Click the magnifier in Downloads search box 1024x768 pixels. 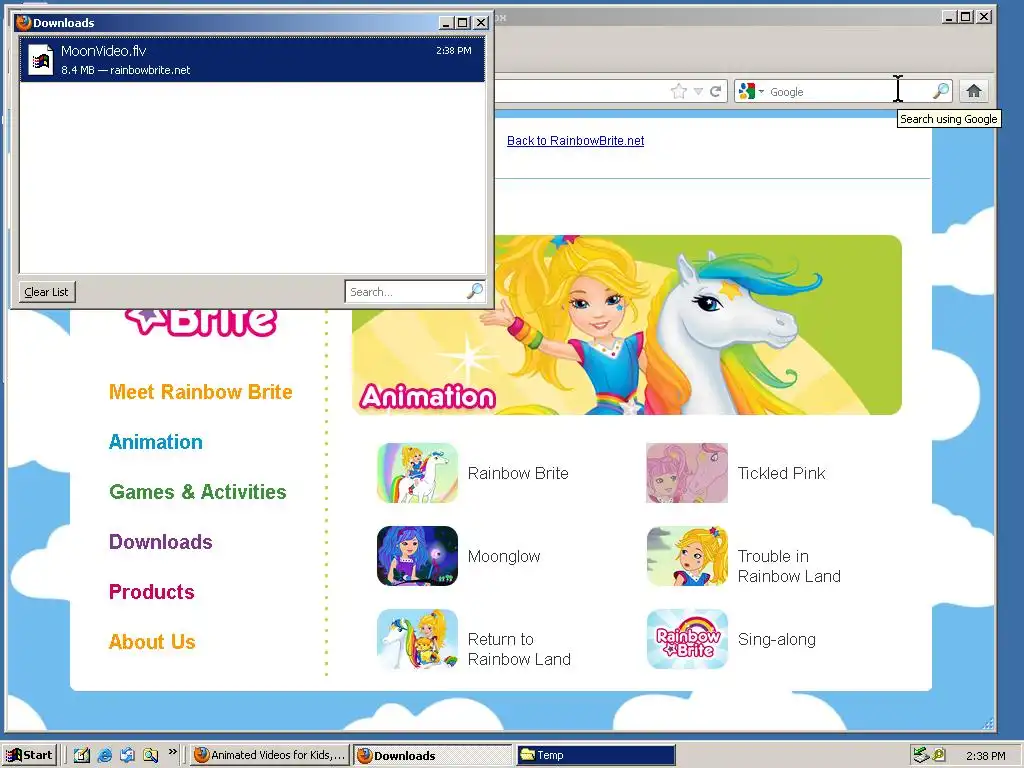point(475,291)
